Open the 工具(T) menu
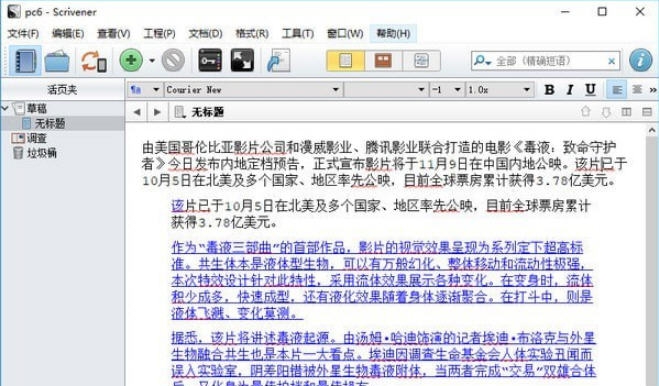The height and width of the screenshot is (386, 659). [298, 33]
